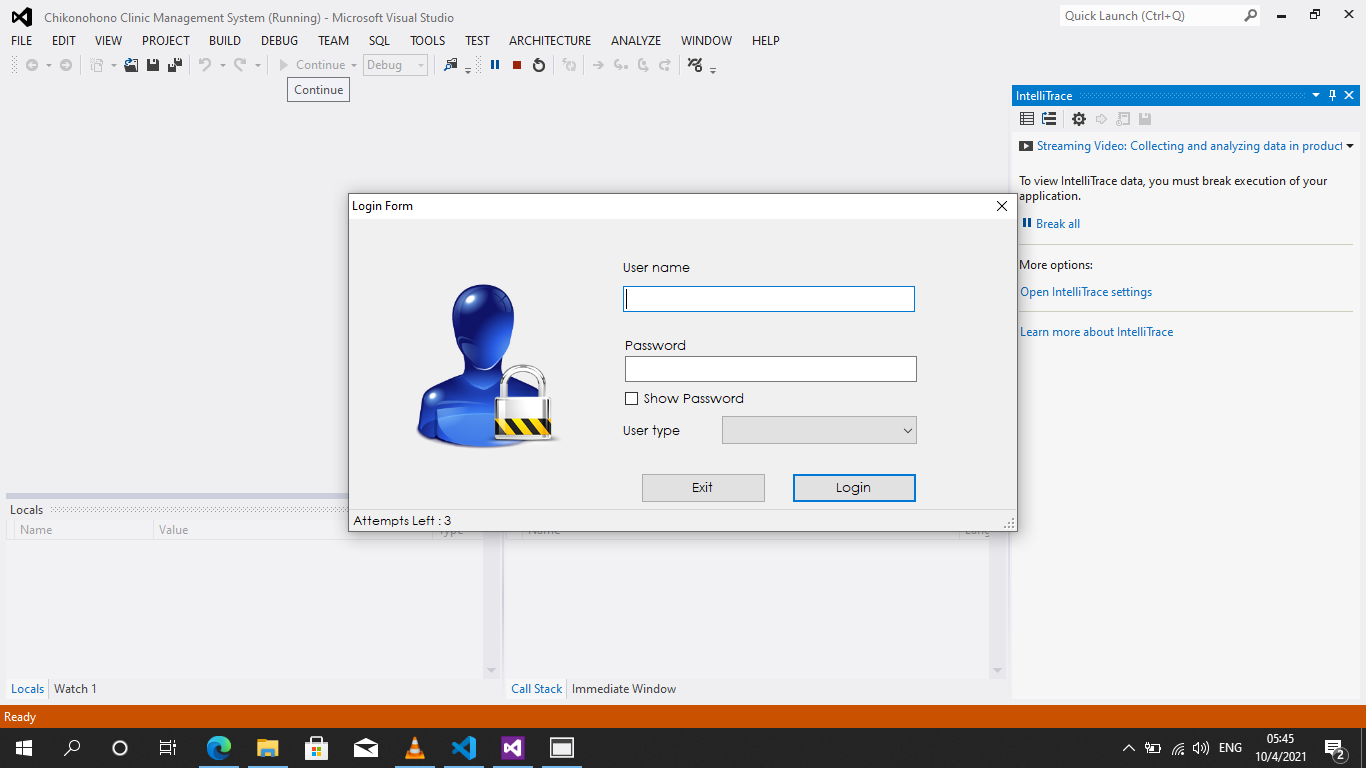Viewport: 1366px width, 768px height.
Task: Open the DEBUG menu
Action: (279, 41)
